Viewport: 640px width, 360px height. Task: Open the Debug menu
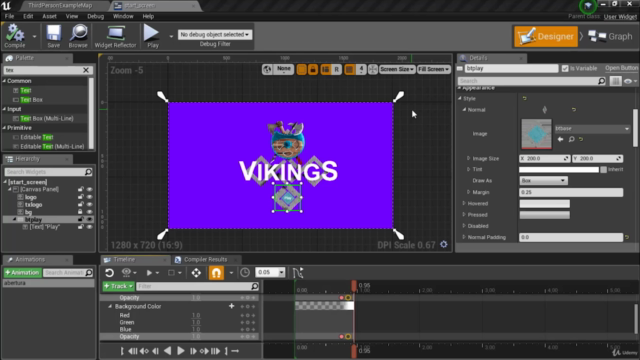(x=96, y=16)
